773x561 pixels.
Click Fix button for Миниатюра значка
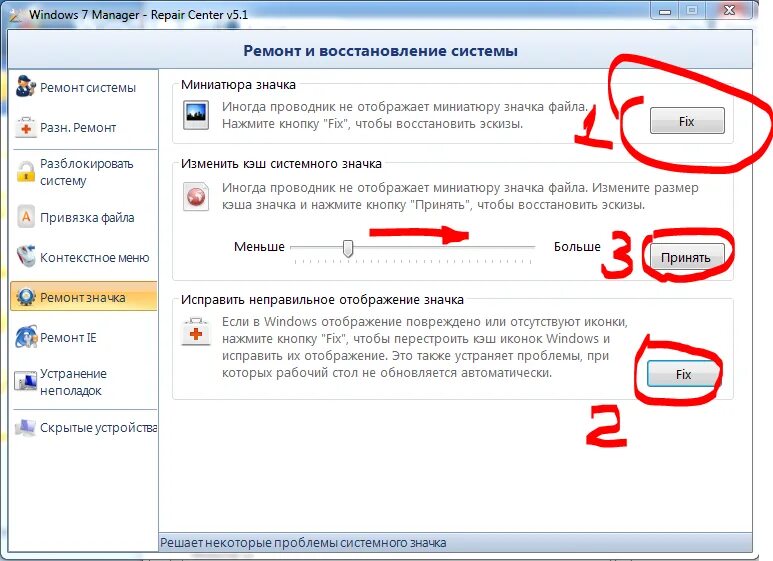pyautogui.click(x=687, y=121)
